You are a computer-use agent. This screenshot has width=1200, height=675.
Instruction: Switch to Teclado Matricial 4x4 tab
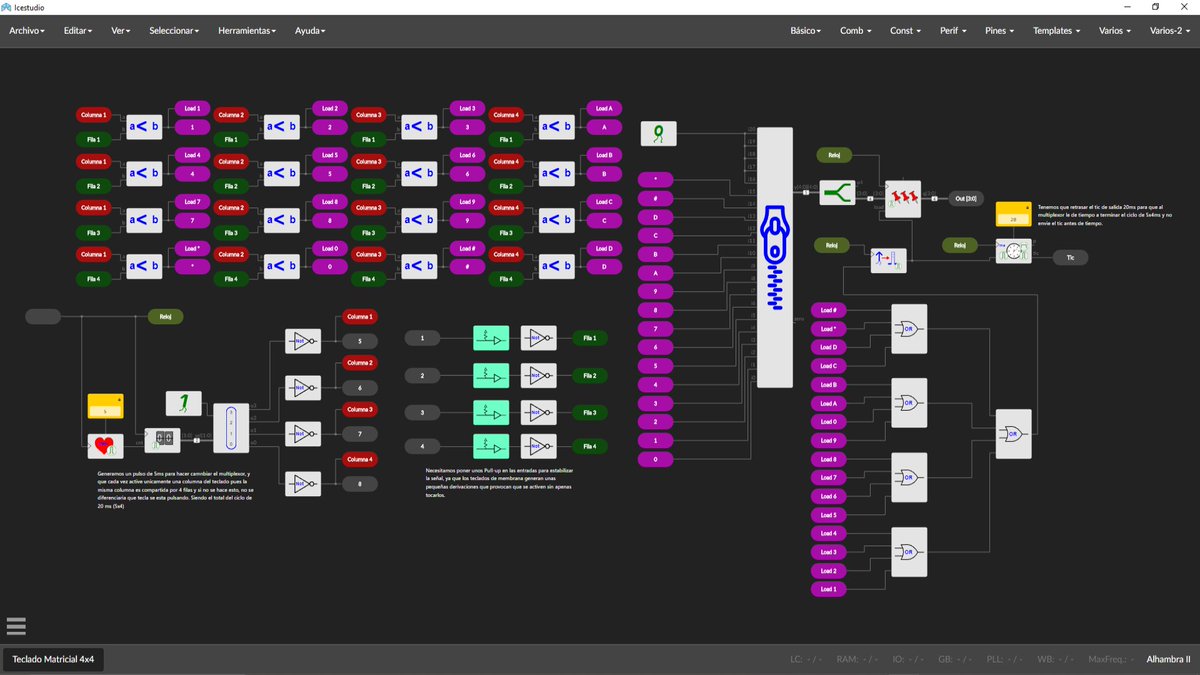53,660
